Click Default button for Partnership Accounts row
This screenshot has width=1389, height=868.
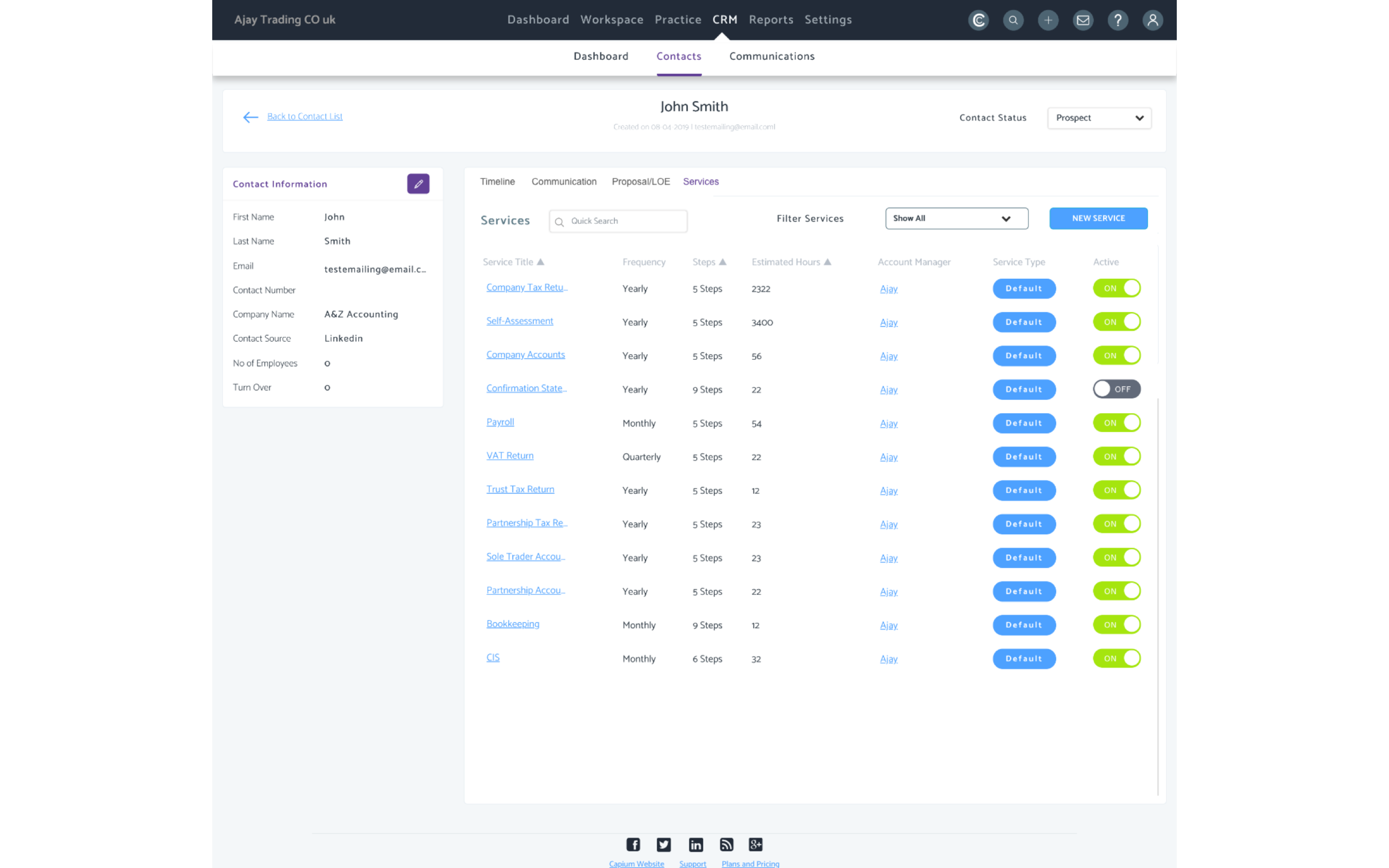(x=1024, y=591)
